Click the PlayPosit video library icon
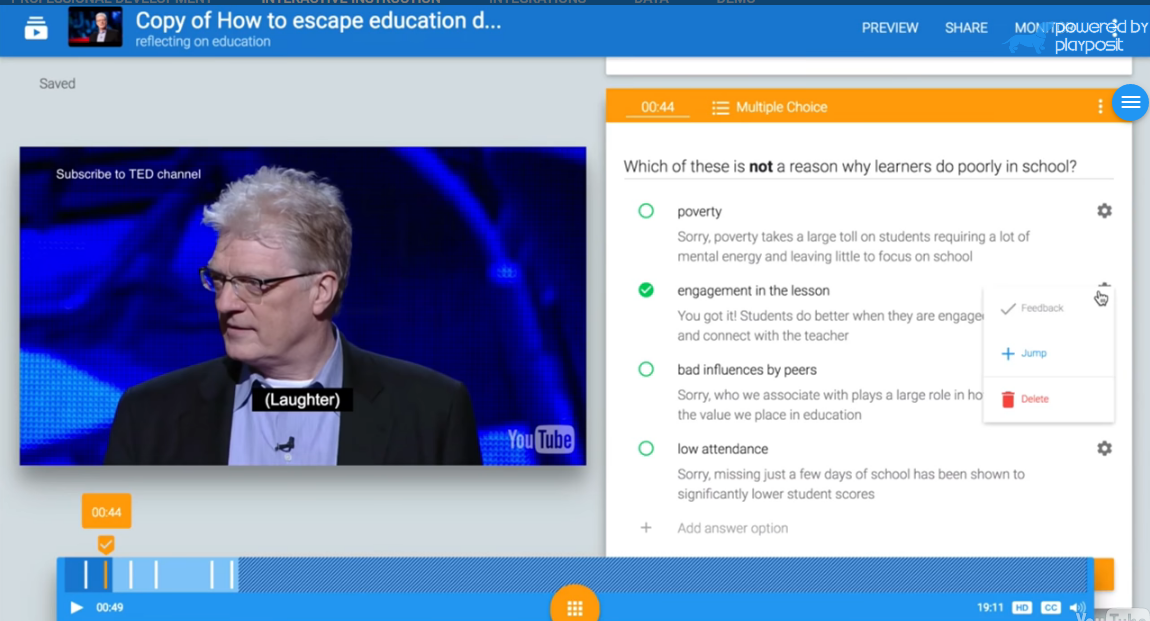This screenshot has width=1150, height=621. 36,28
